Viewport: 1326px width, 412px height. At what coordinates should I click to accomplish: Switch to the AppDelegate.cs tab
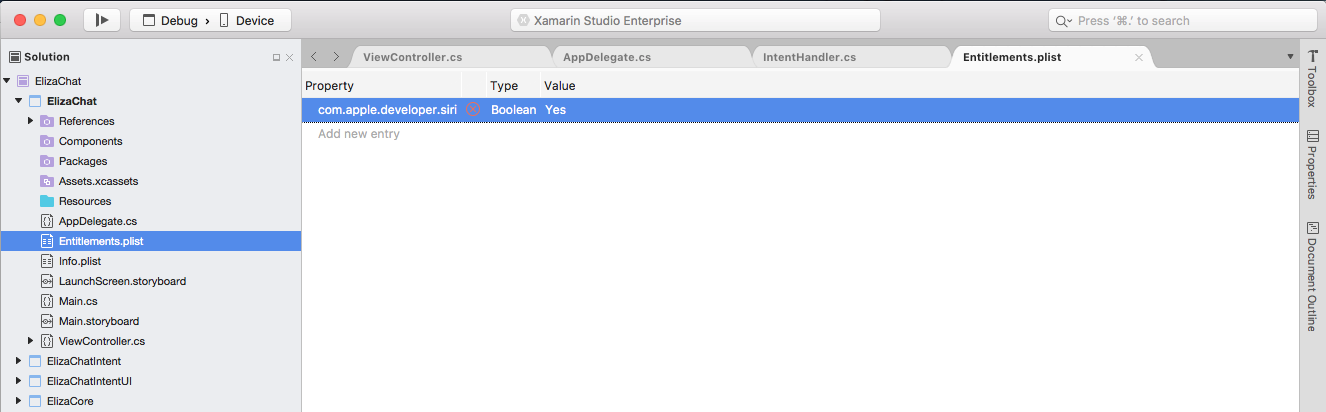(x=607, y=57)
